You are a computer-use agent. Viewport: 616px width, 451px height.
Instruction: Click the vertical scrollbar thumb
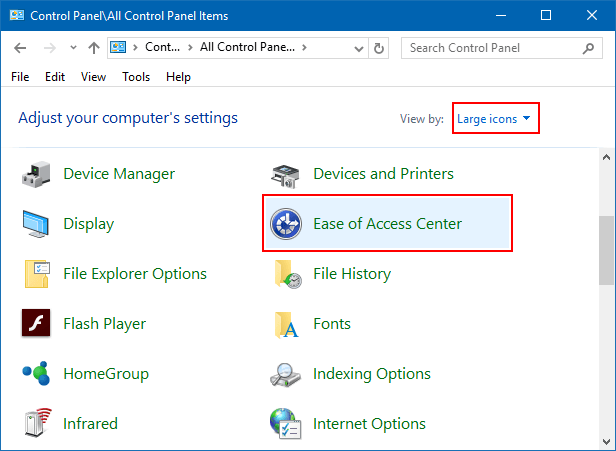(x=606, y=250)
